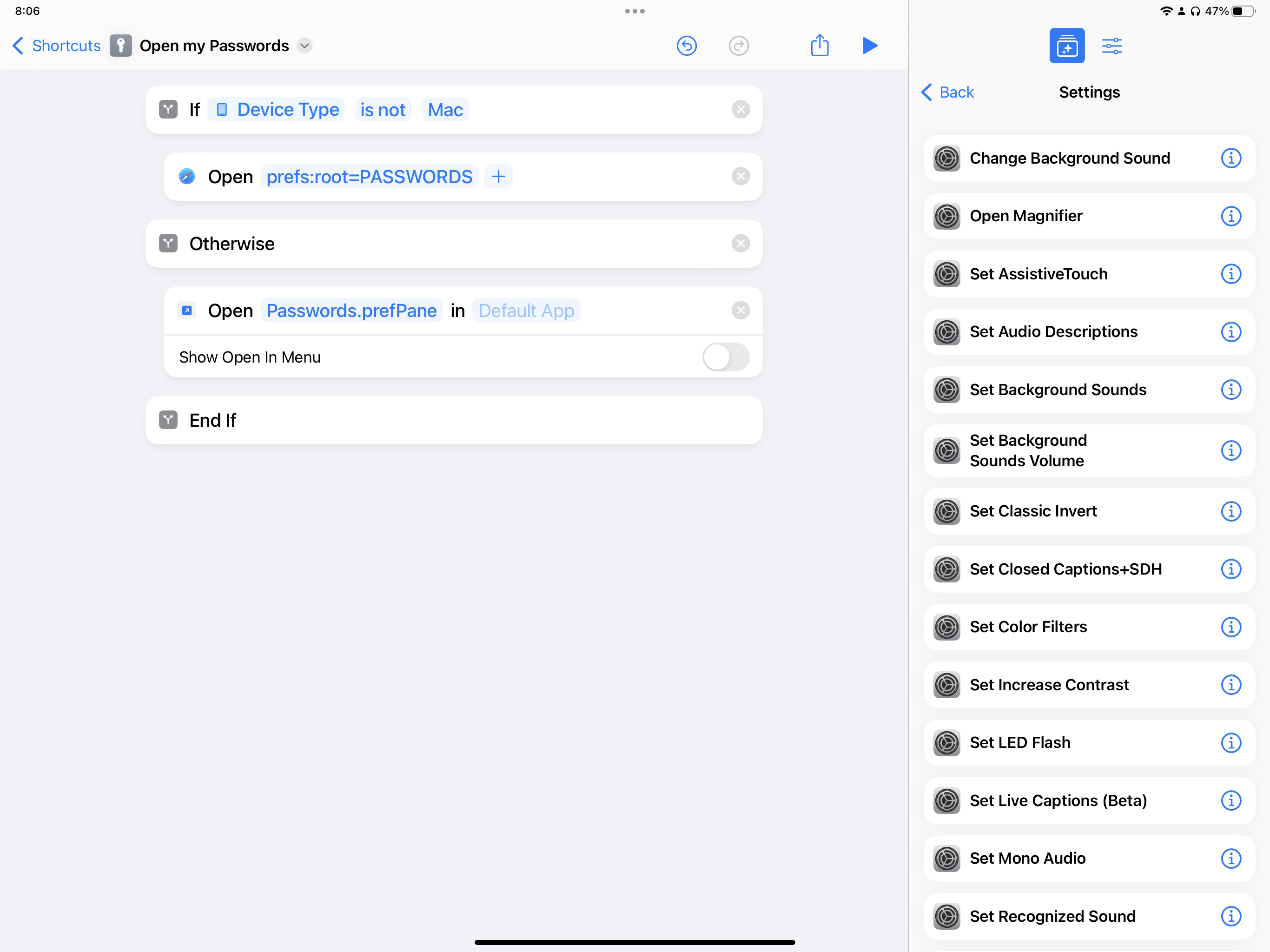This screenshot has height=952, width=1270.
Task: Show info for Set LED Flash
Action: tap(1230, 742)
